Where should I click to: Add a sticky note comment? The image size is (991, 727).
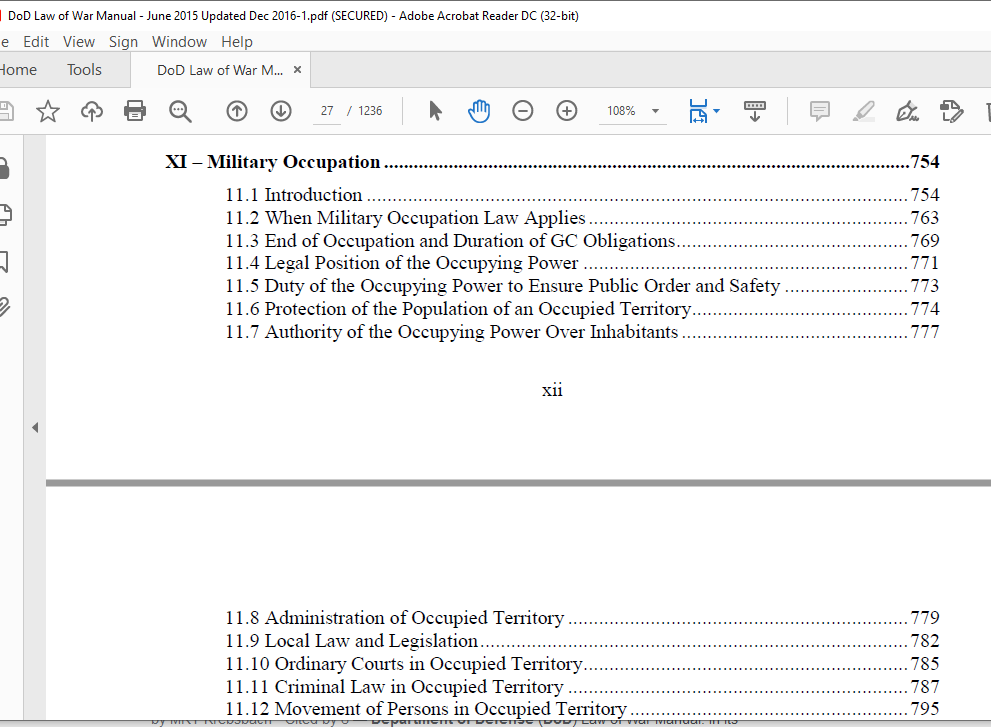click(x=820, y=111)
